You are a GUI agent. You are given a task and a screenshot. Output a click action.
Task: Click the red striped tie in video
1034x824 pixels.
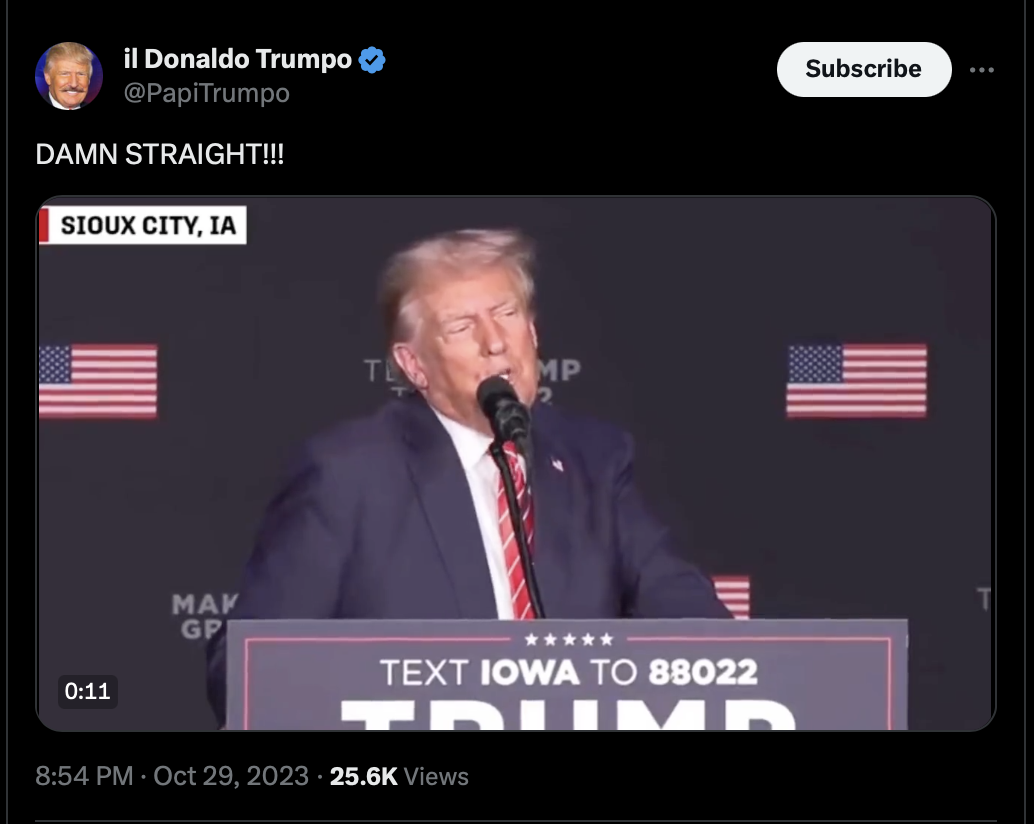click(x=514, y=527)
